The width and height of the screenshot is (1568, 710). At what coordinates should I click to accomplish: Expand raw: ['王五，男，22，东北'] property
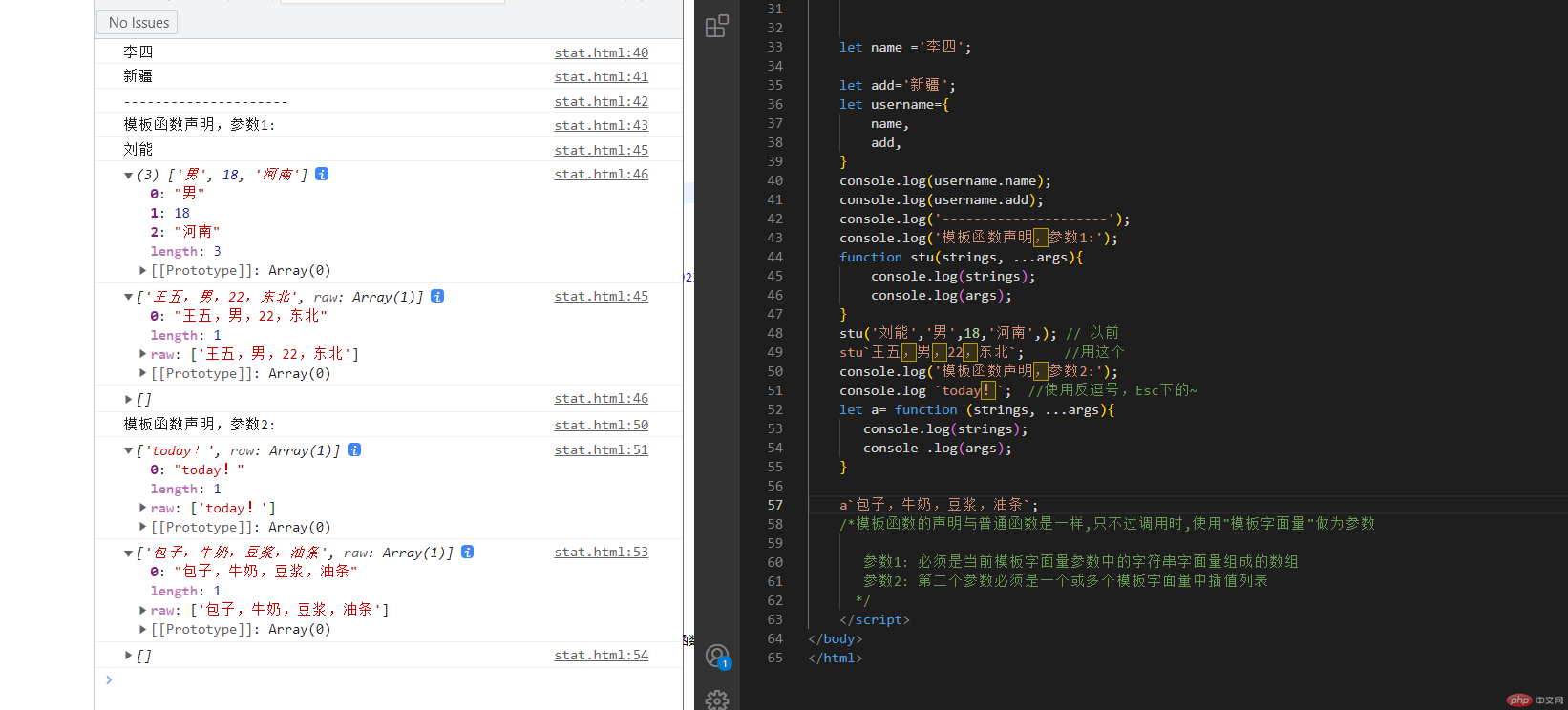click(143, 354)
